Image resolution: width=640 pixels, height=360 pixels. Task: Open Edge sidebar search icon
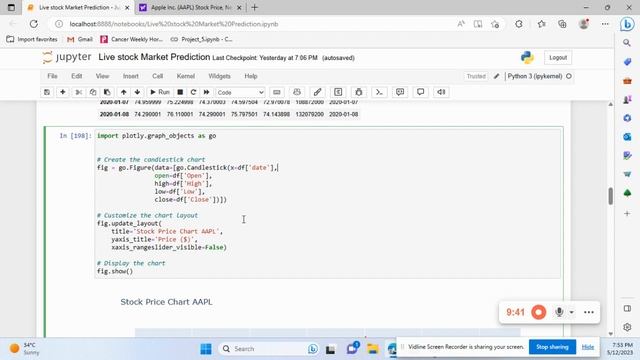tap(627, 43)
